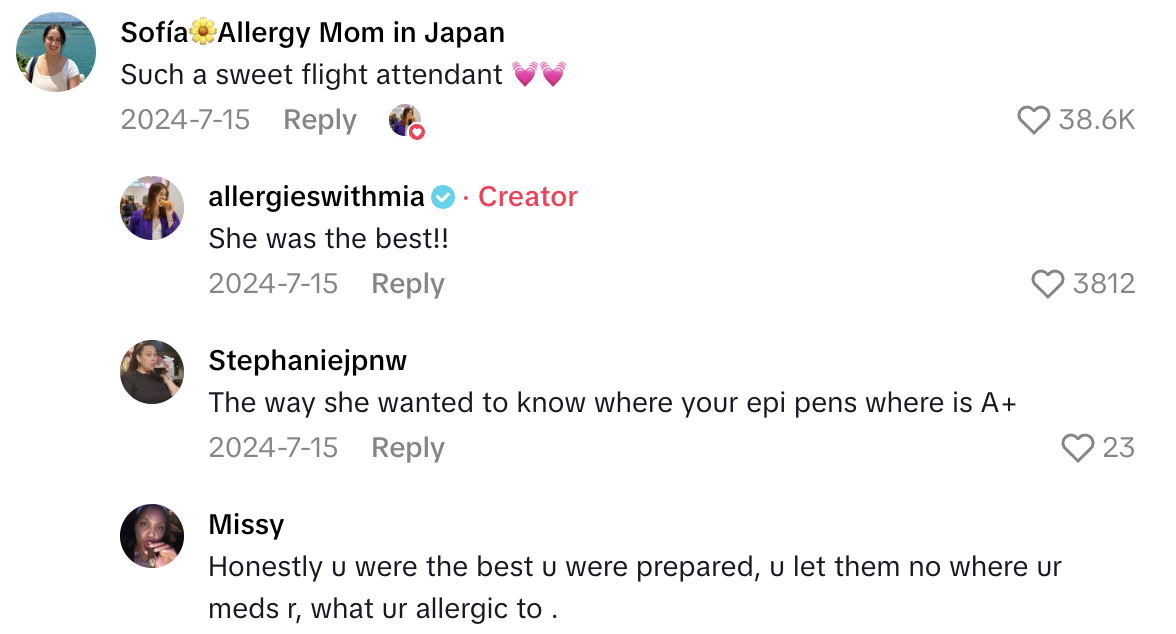The image size is (1176, 634).
Task: View Stephaniejpnw's profile photo
Action: click(x=152, y=372)
